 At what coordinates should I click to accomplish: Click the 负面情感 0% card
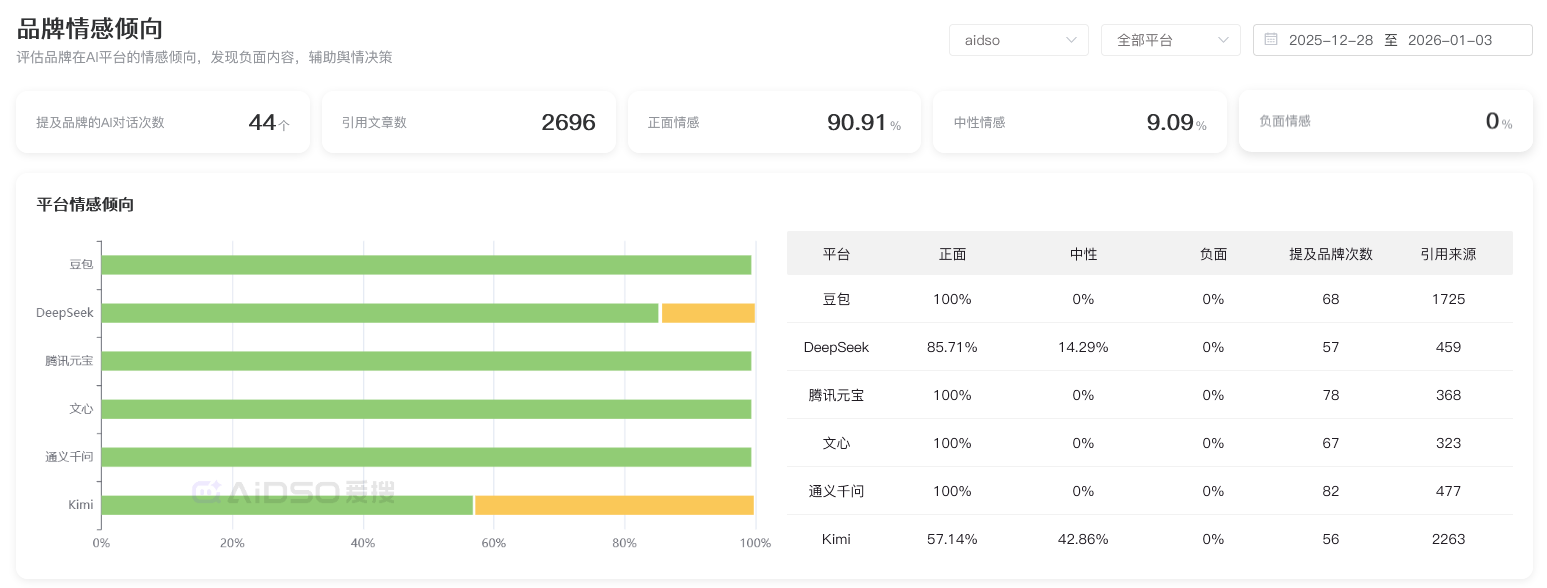coord(1385,122)
